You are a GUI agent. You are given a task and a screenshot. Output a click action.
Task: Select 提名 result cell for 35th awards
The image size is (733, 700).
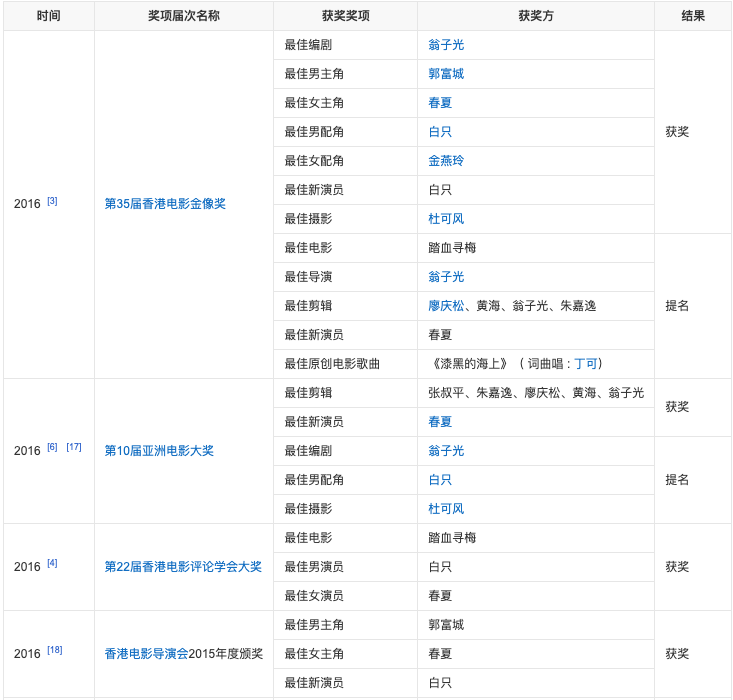click(x=693, y=306)
